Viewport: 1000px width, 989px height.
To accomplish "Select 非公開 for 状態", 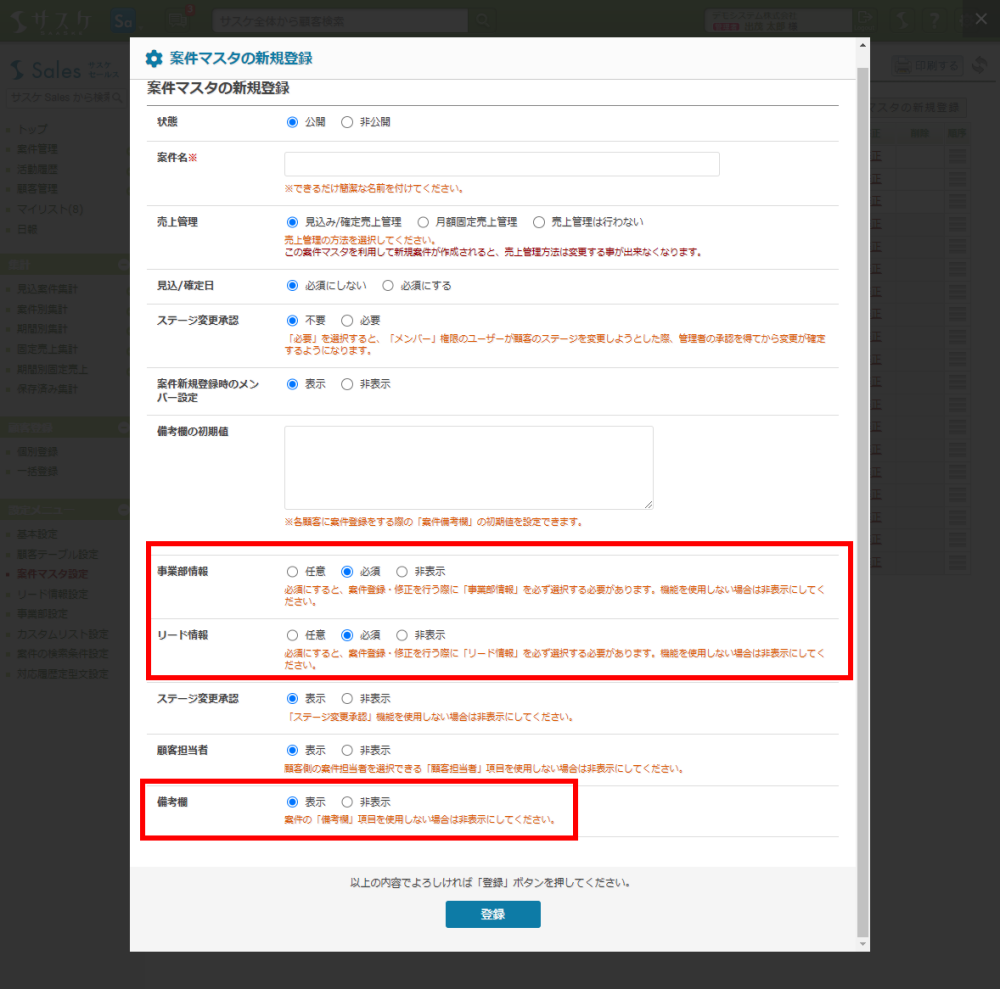I will [x=347, y=122].
